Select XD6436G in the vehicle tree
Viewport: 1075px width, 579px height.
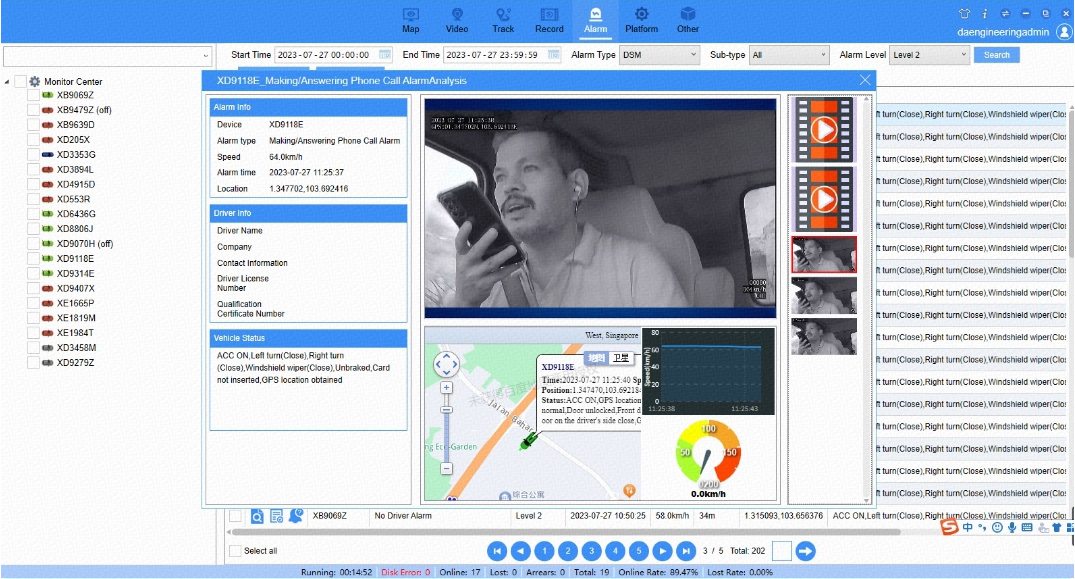tap(76, 214)
